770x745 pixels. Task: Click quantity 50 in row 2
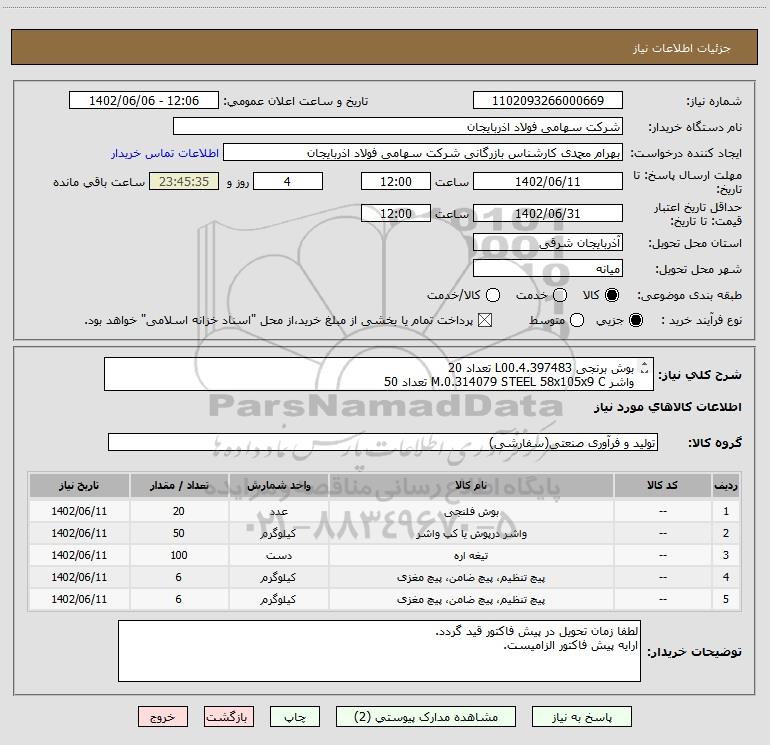pyautogui.click(x=179, y=533)
